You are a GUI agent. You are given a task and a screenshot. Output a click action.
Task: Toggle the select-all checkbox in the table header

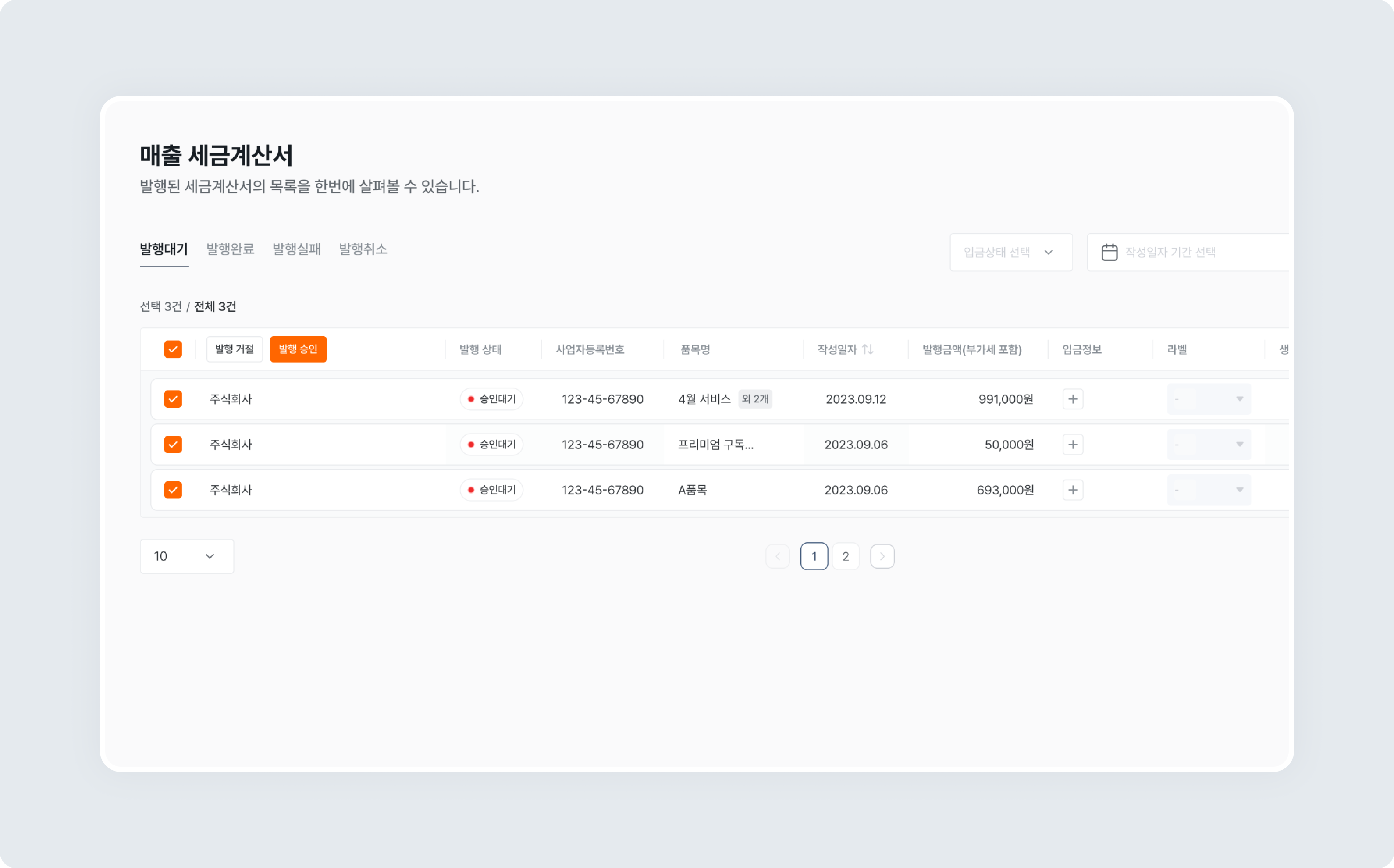tap(173, 349)
